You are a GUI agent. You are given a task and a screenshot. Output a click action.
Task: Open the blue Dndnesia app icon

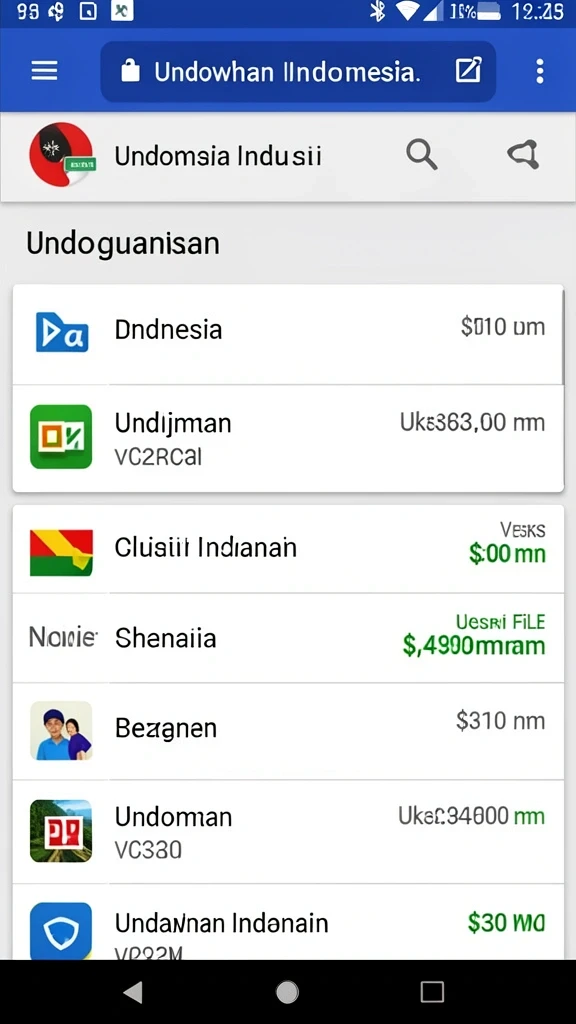tap(62, 332)
